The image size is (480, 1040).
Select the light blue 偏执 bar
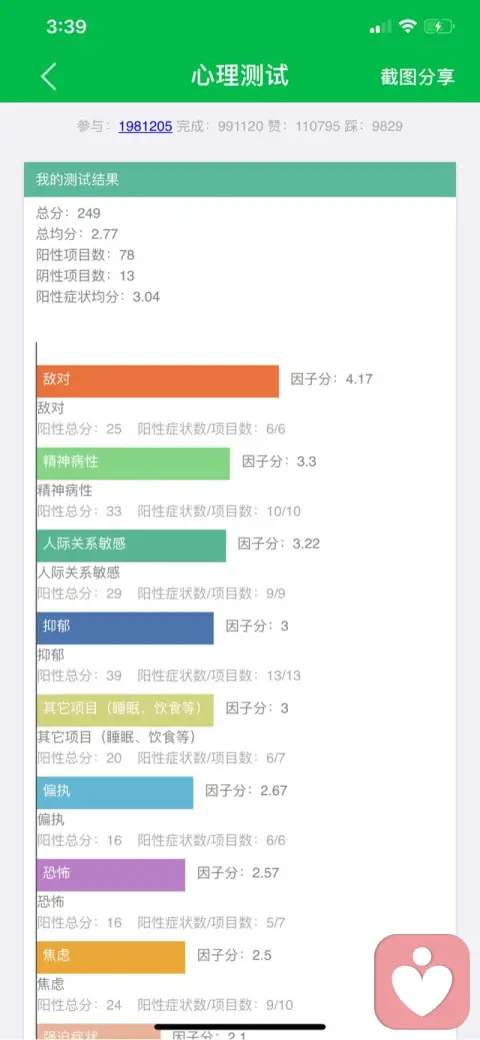click(x=115, y=792)
